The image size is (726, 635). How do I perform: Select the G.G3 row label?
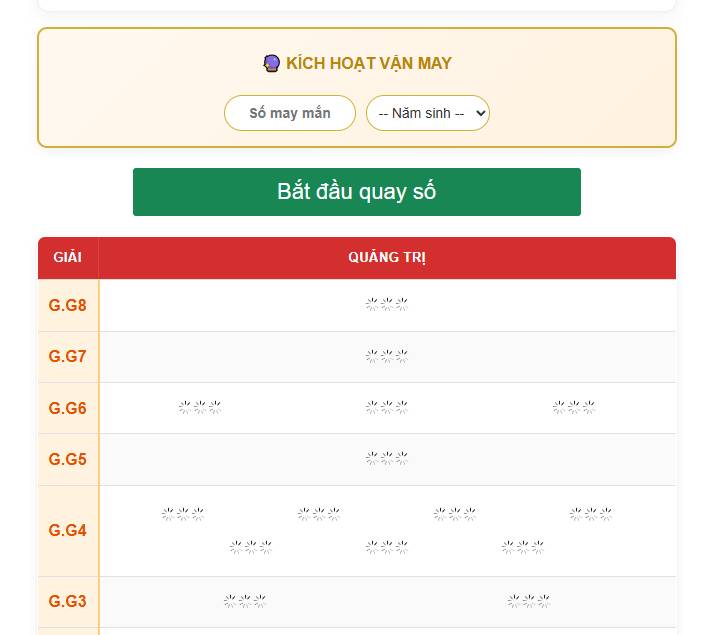68,601
